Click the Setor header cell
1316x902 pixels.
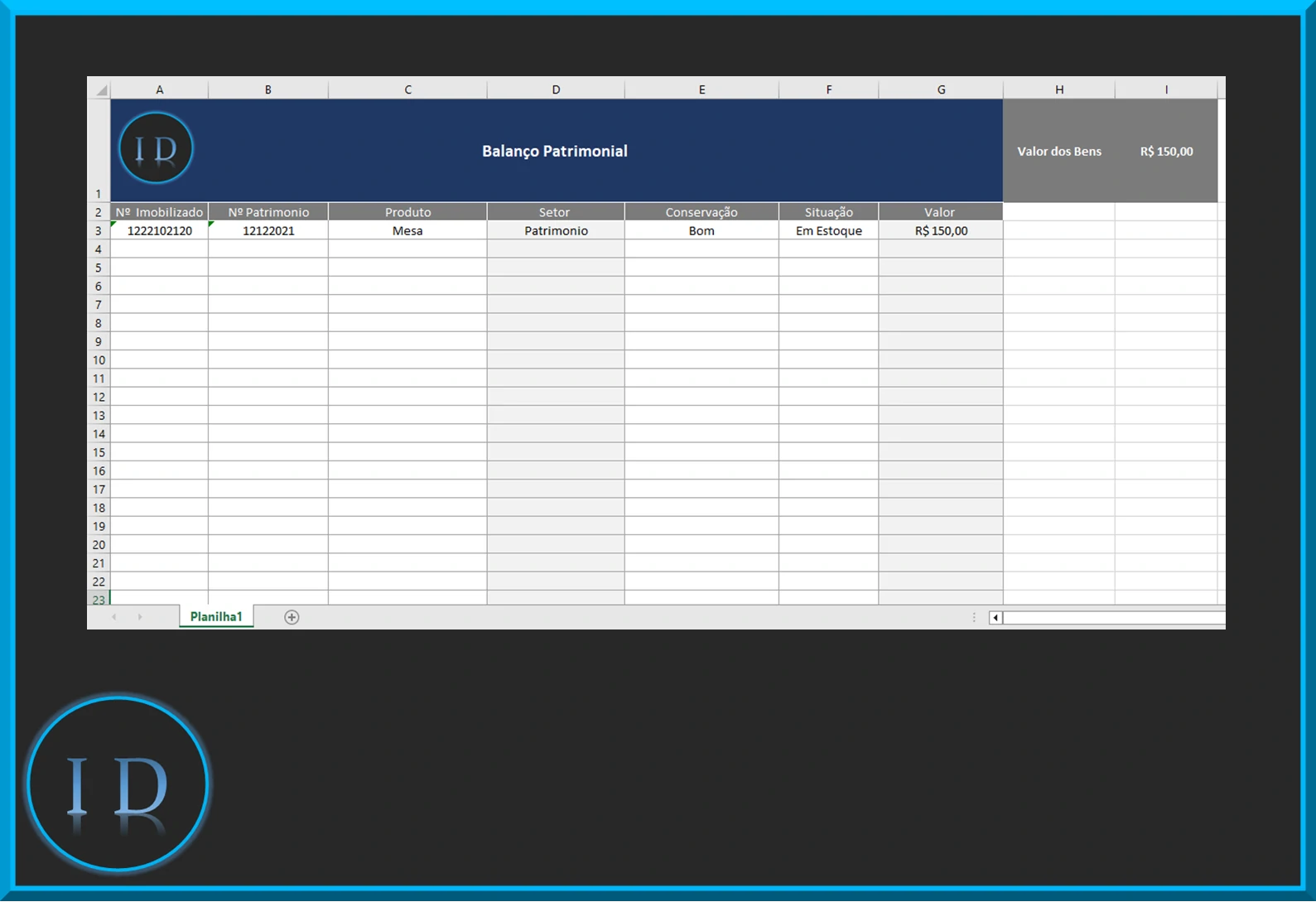click(x=556, y=212)
